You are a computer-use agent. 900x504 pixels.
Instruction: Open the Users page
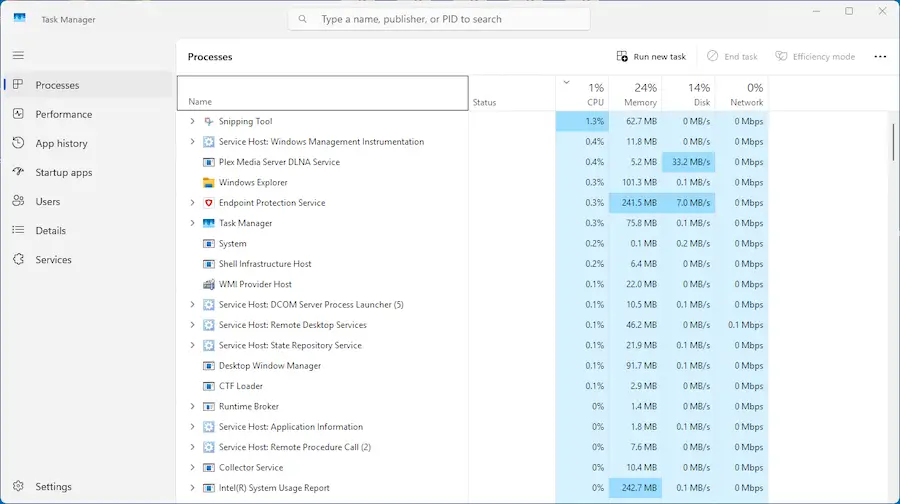tap(87, 201)
